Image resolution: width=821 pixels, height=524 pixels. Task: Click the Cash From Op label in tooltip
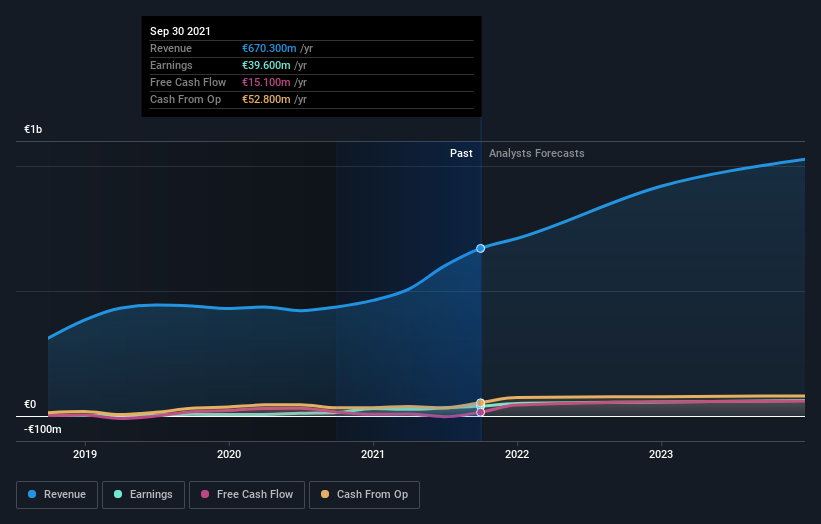185,99
